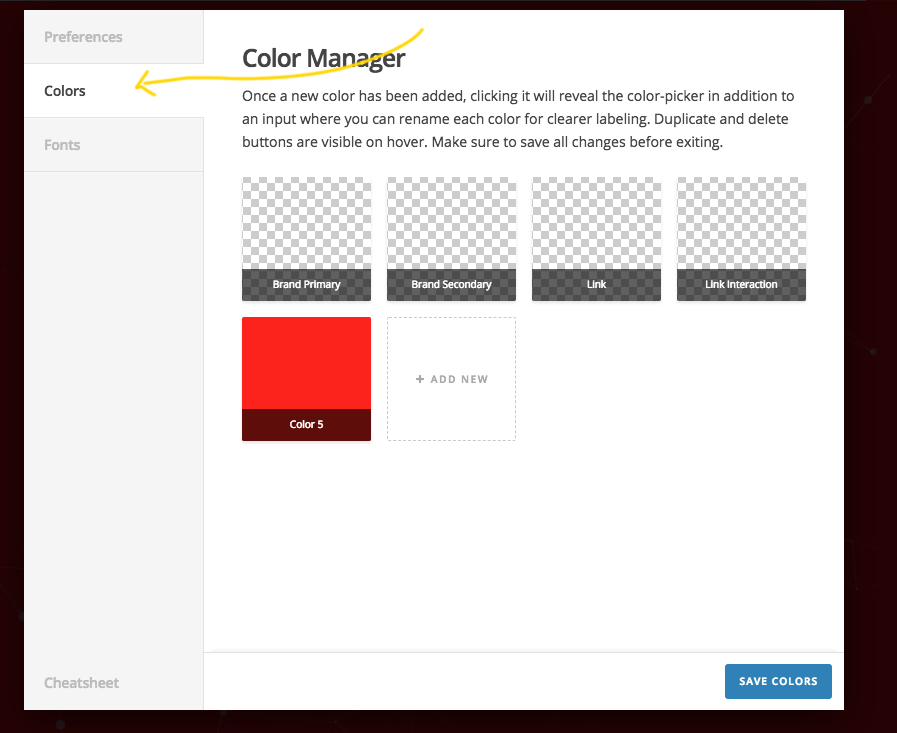Click the Add New color tile
897x733 pixels.
click(451, 379)
